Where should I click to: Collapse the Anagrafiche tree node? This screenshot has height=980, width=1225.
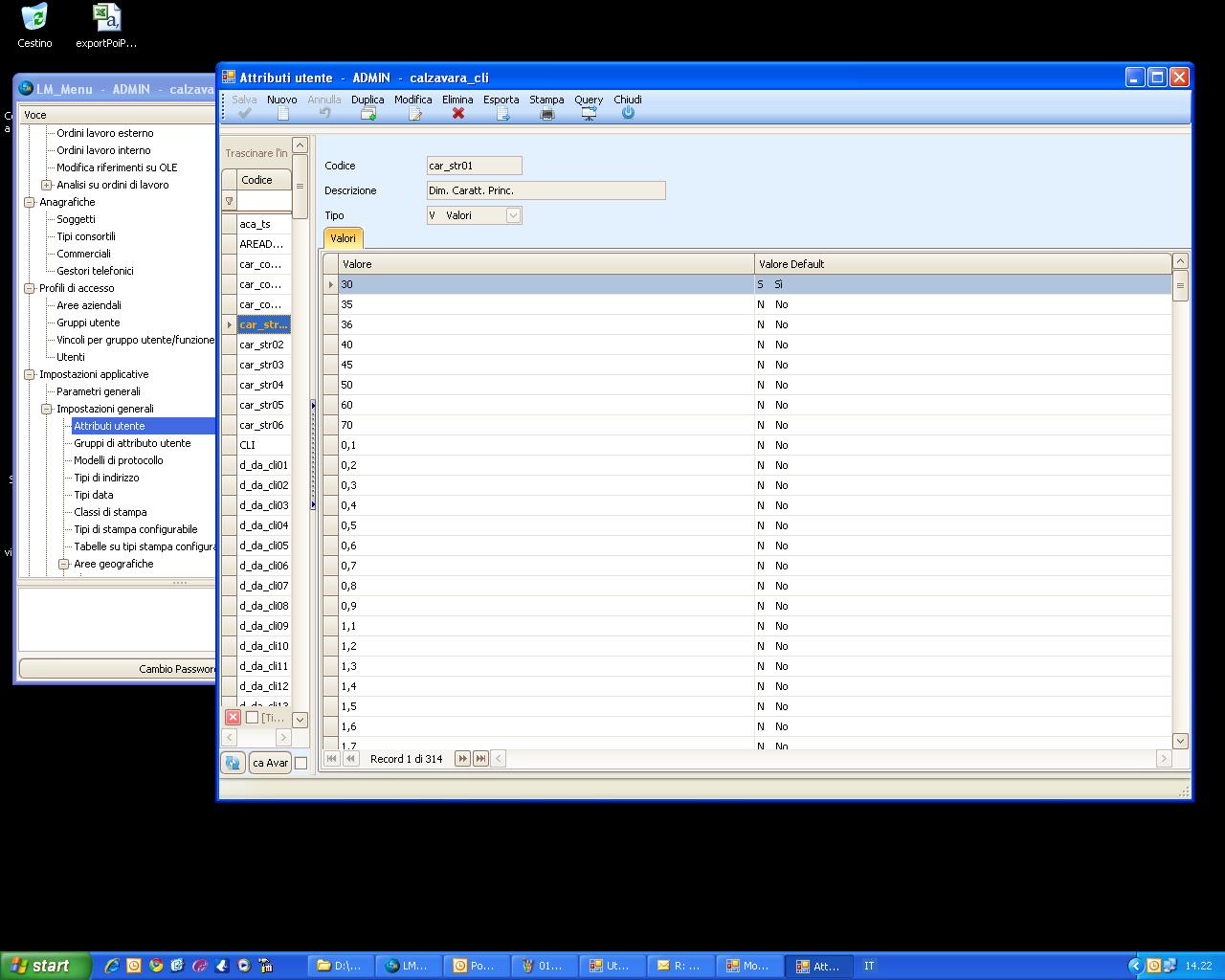point(29,202)
